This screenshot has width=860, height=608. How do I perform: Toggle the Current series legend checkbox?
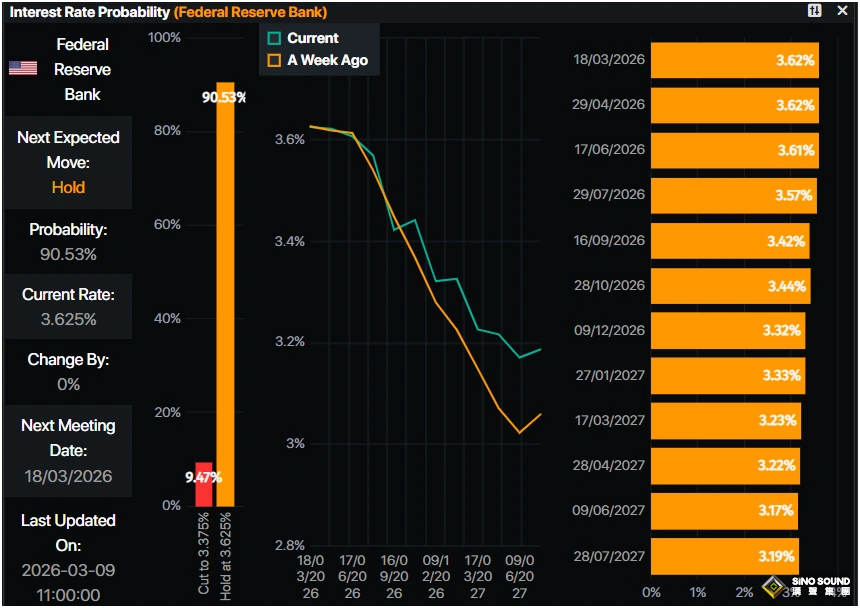(x=274, y=38)
